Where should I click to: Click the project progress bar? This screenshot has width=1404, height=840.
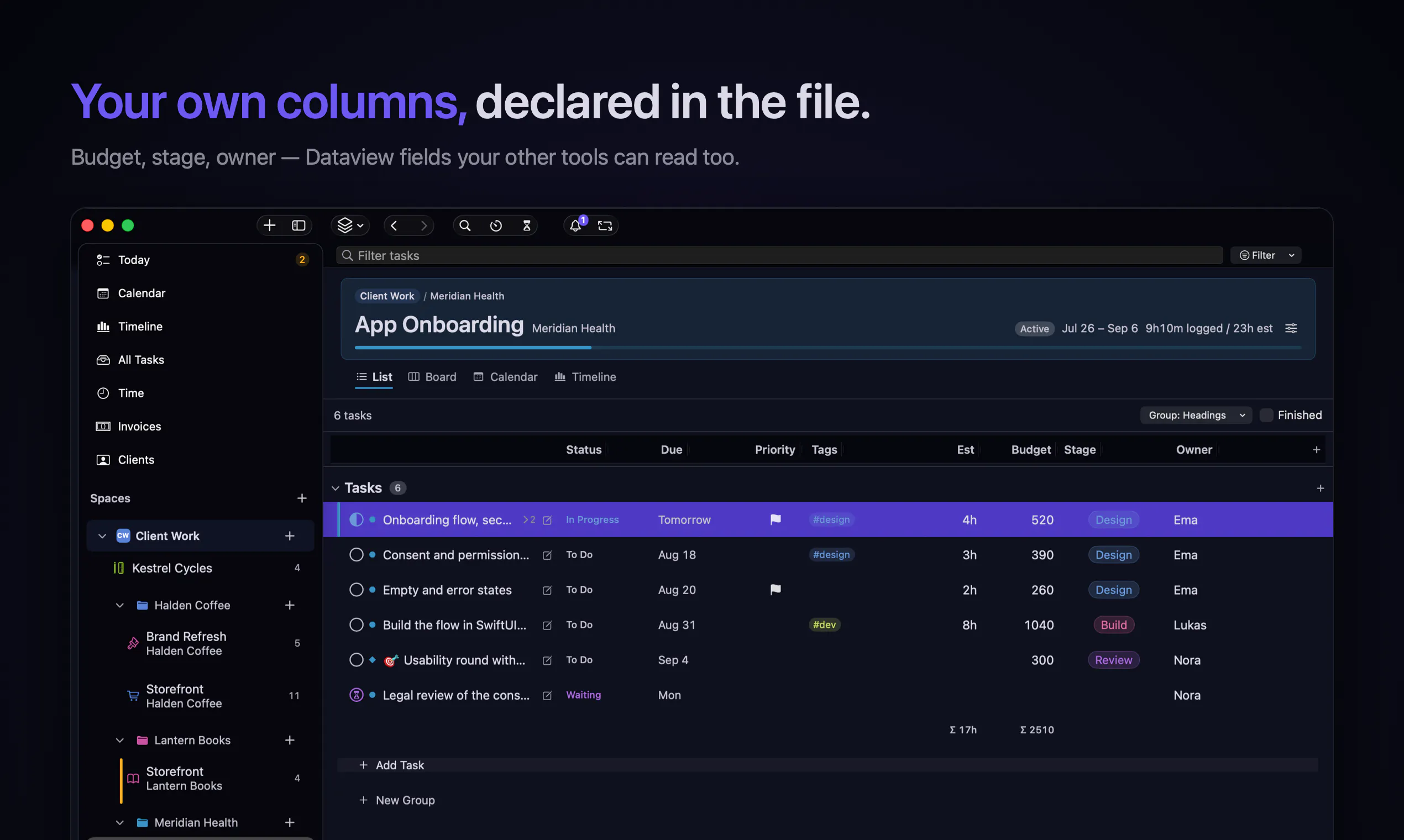pyautogui.click(x=827, y=348)
